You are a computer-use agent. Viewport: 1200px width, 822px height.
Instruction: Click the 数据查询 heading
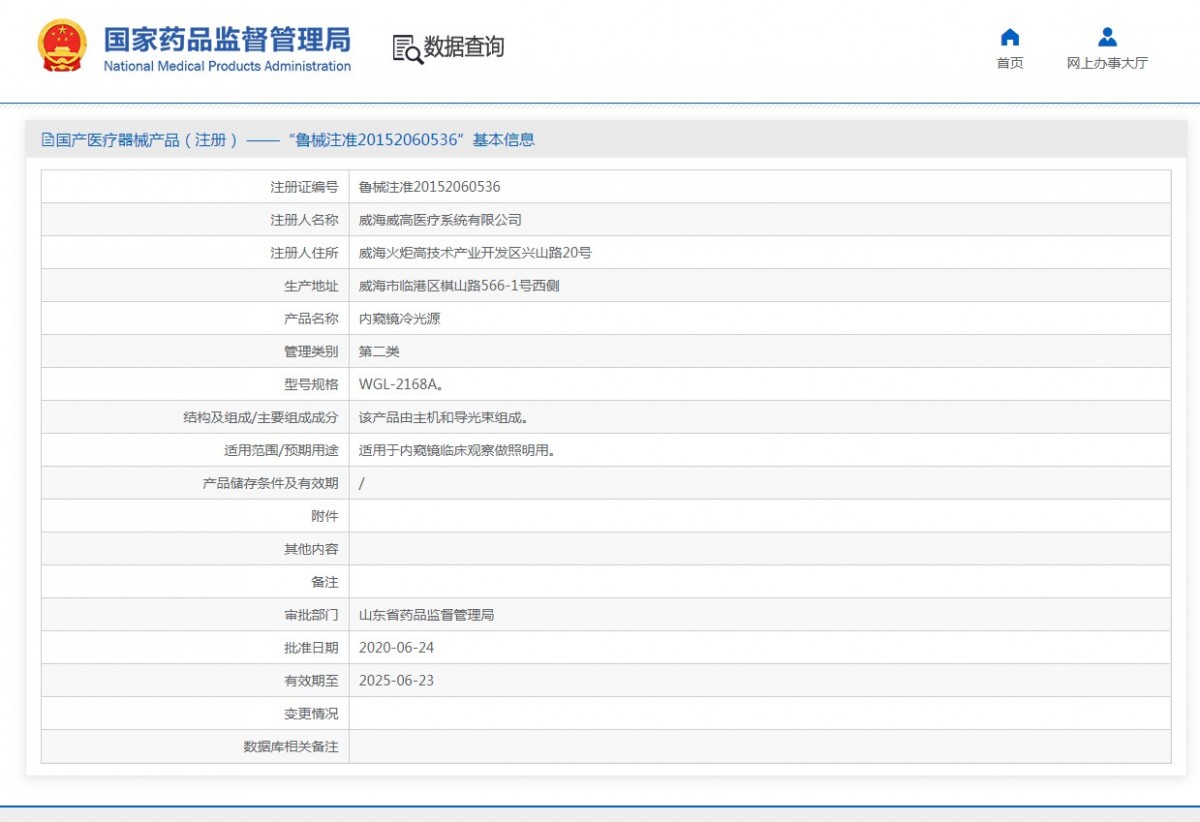pyautogui.click(x=464, y=47)
